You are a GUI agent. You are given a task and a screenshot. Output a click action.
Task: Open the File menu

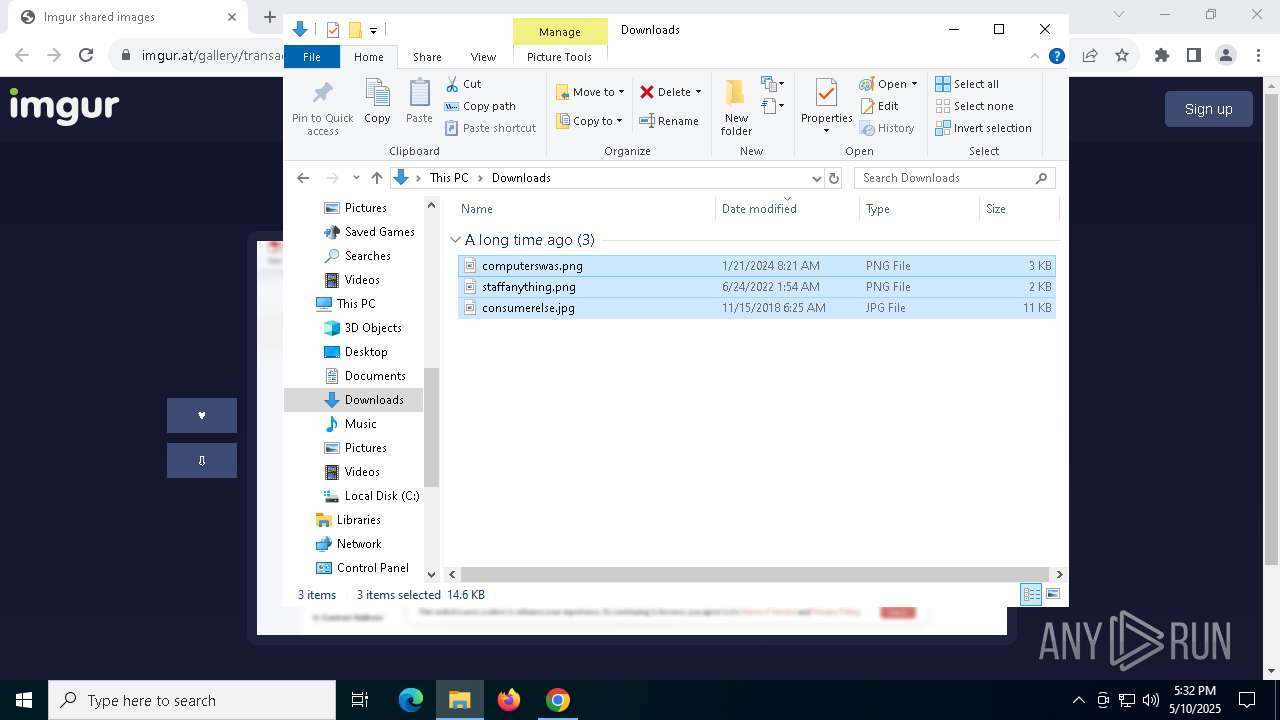click(x=312, y=57)
